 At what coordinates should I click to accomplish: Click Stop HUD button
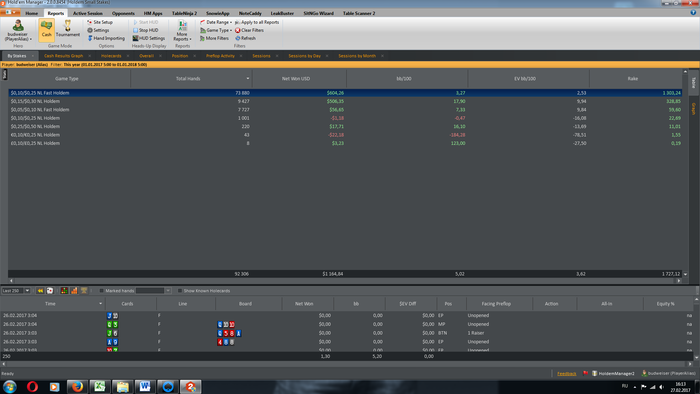(146, 30)
